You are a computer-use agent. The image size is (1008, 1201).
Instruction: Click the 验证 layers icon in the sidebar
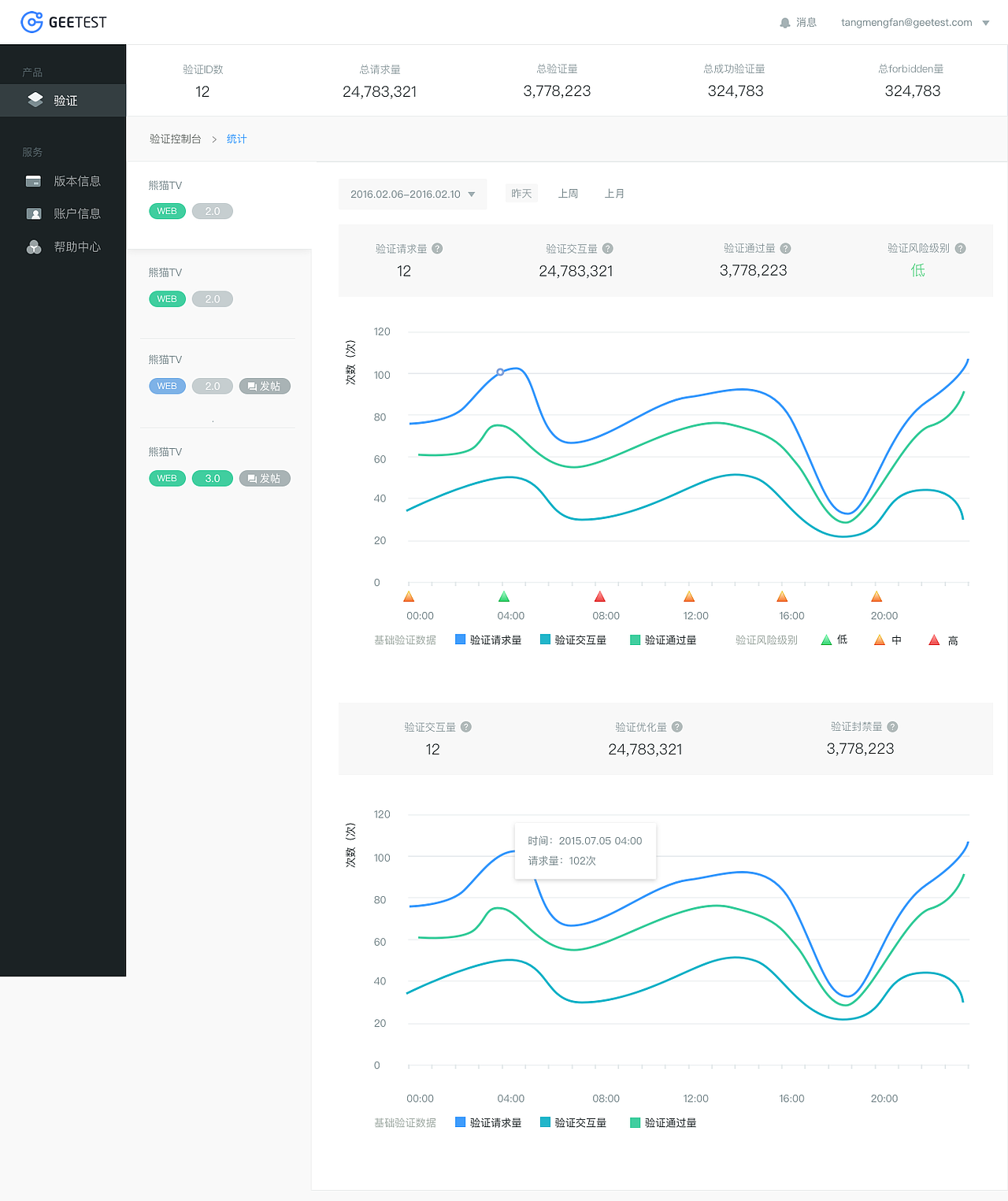pos(35,99)
